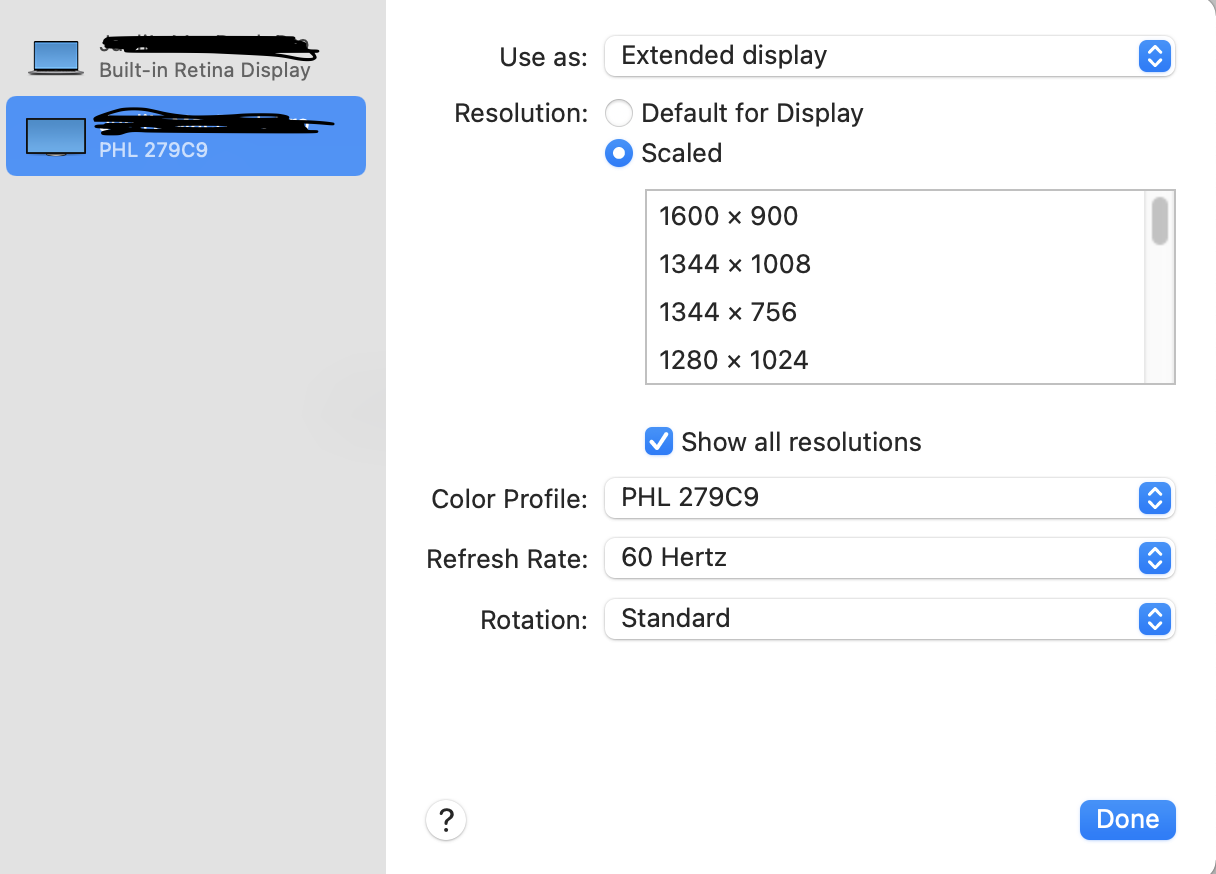This screenshot has width=1216, height=874.
Task: Click the PHL 279C9 monitor icon
Action: tap(55, 137)
